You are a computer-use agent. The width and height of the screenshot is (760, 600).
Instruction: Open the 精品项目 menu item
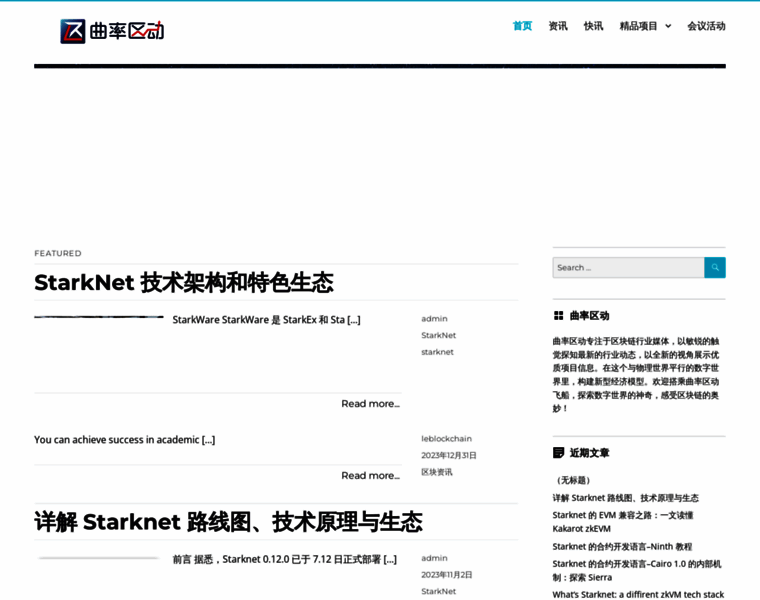pos(638,26)
